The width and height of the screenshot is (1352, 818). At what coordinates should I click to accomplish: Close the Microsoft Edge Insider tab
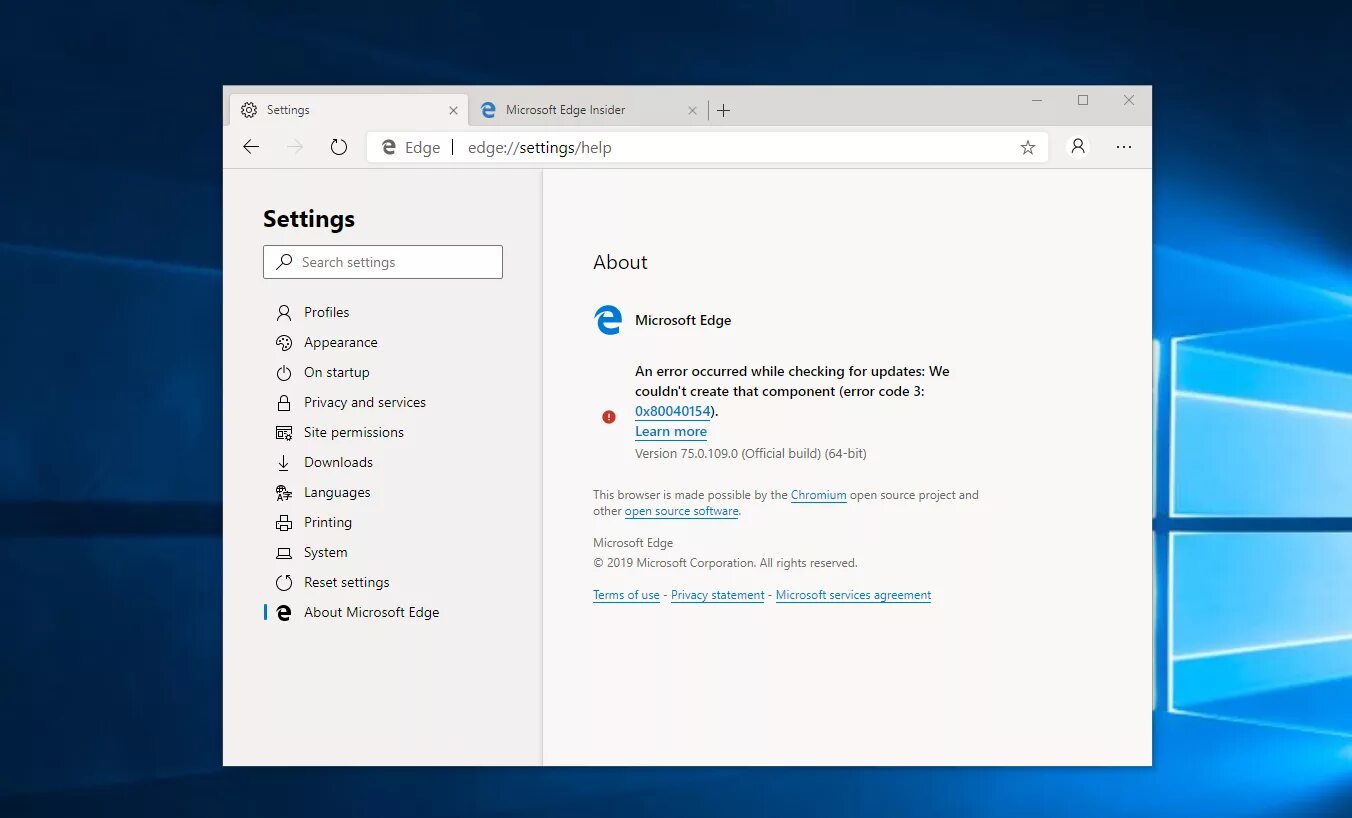[693, 111]
